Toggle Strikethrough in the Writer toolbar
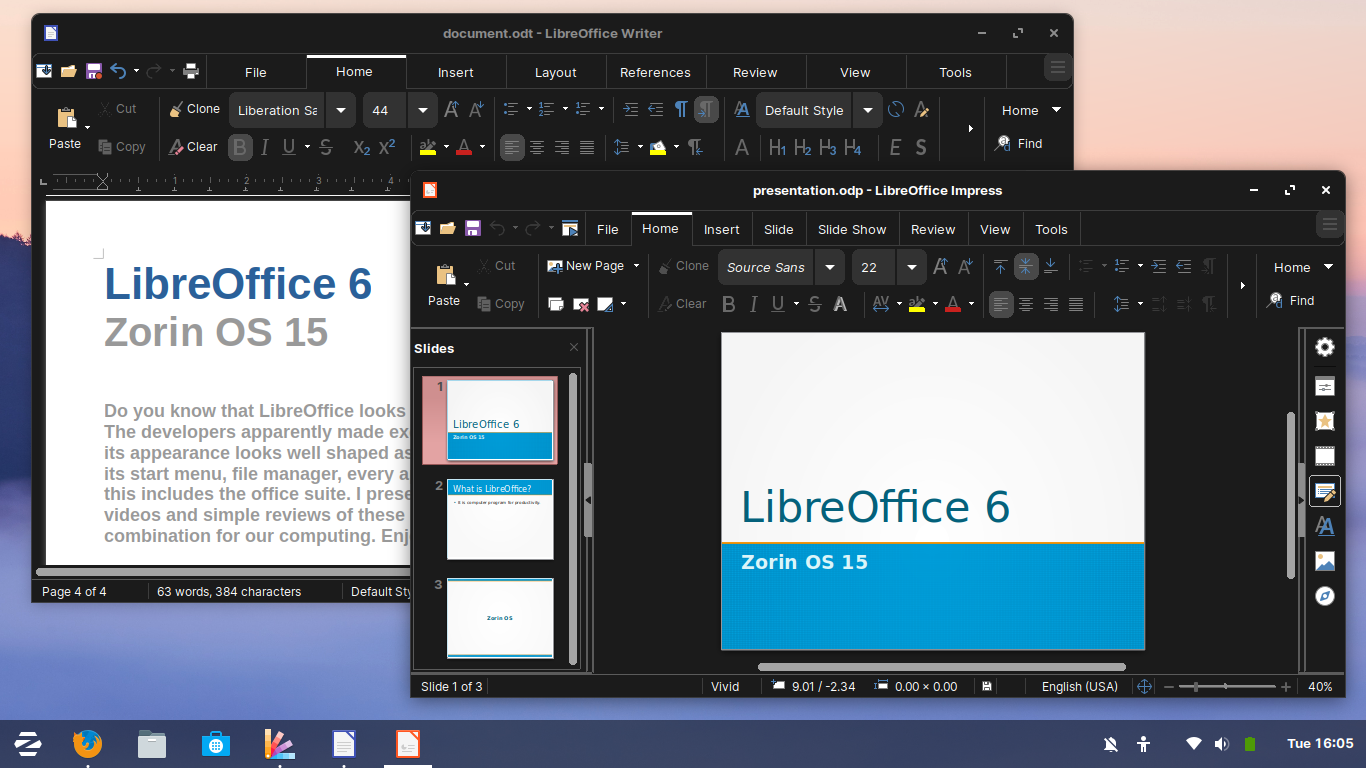 tap(326, 148)
